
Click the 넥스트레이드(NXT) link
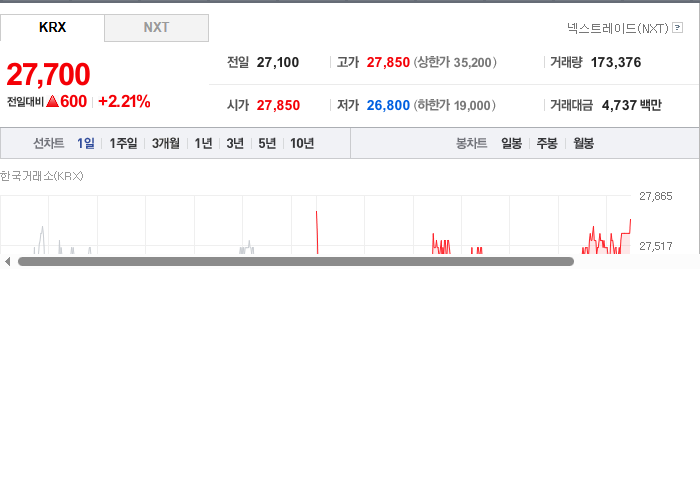618,29
